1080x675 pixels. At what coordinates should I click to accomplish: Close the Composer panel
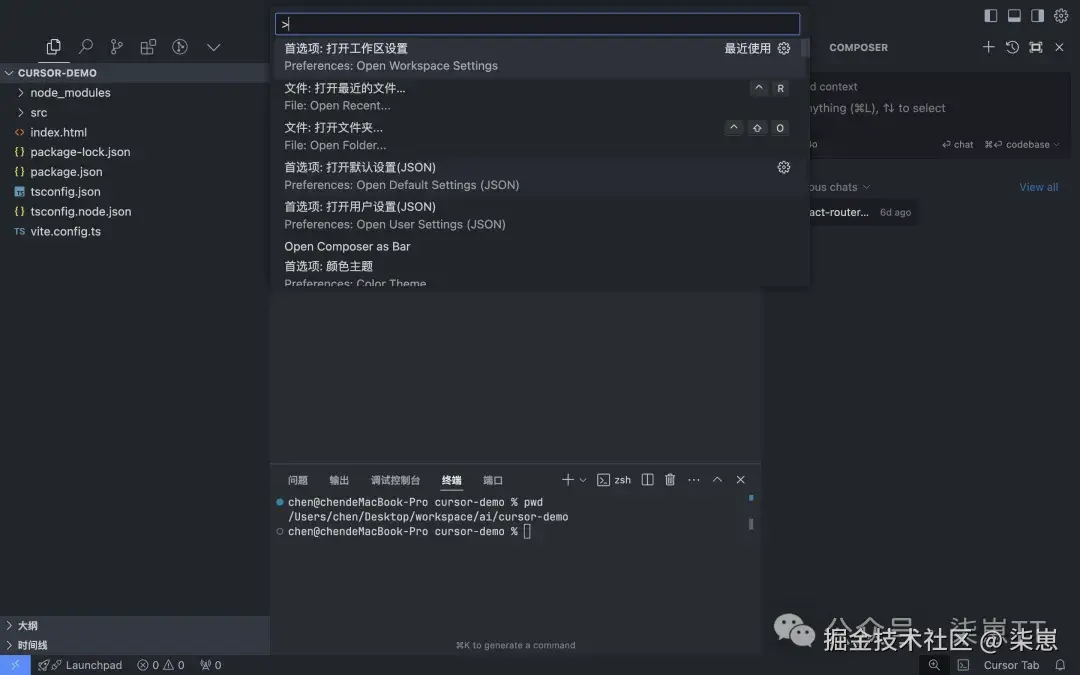1059,47
